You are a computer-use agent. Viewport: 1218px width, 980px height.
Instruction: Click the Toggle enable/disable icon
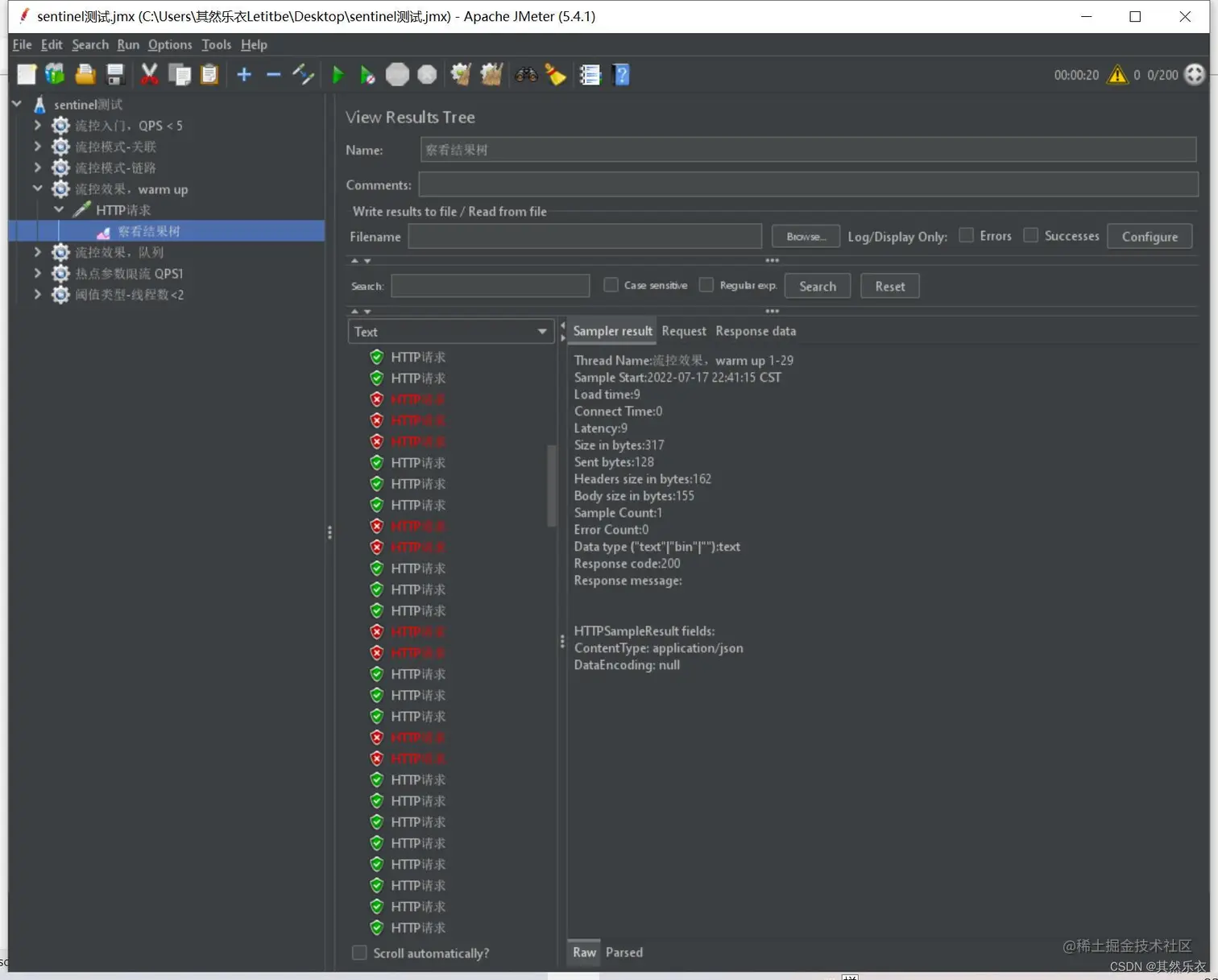tap(303, 75)
